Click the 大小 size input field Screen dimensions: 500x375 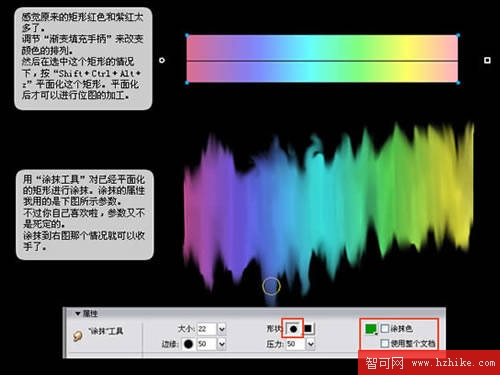207,329
